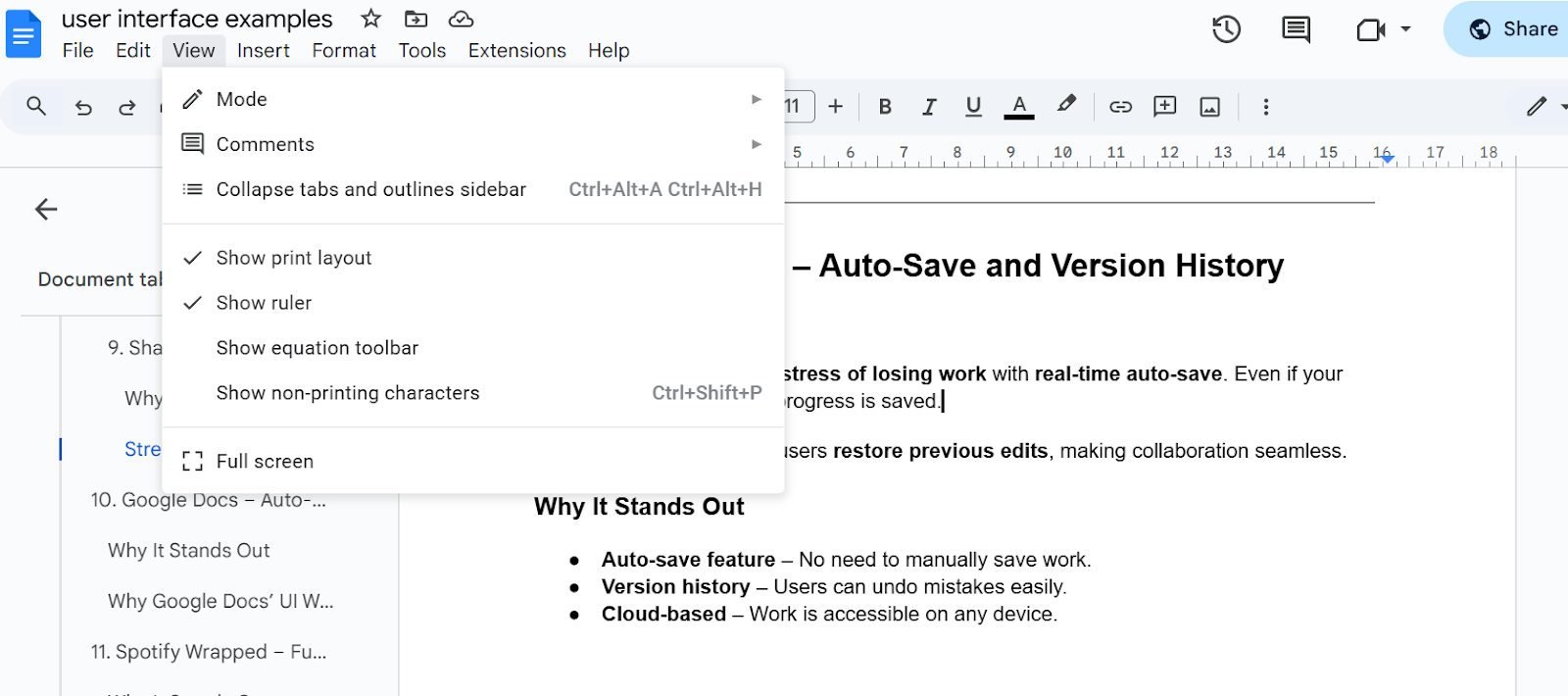Image resolution: width=1568 pixels, height=696 pixels.
Task: Click the blue right indent ruler marker
Action: tap(1387, 158)
